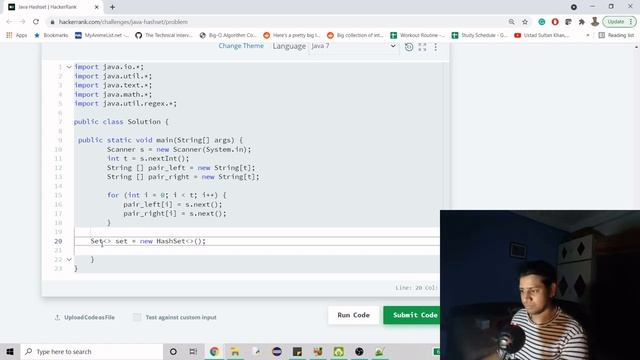This screenshot has width=640, height=360.
Task: Click on 'public class Solution {' line
Action: click(x=121, y=122)
